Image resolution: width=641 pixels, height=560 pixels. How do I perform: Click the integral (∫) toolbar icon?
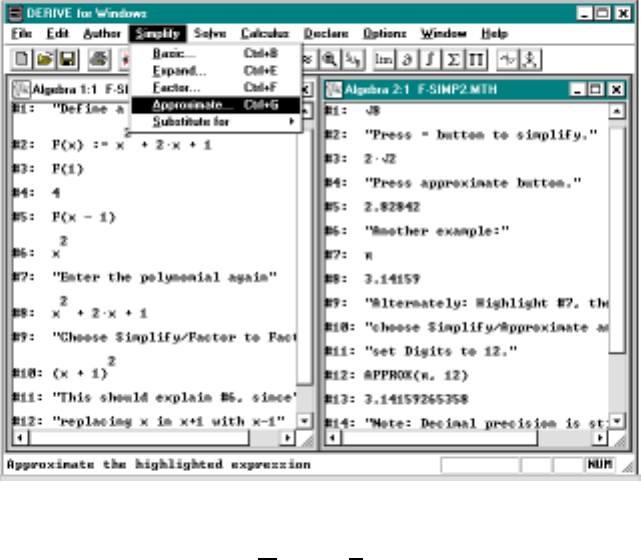pos(430,60)
